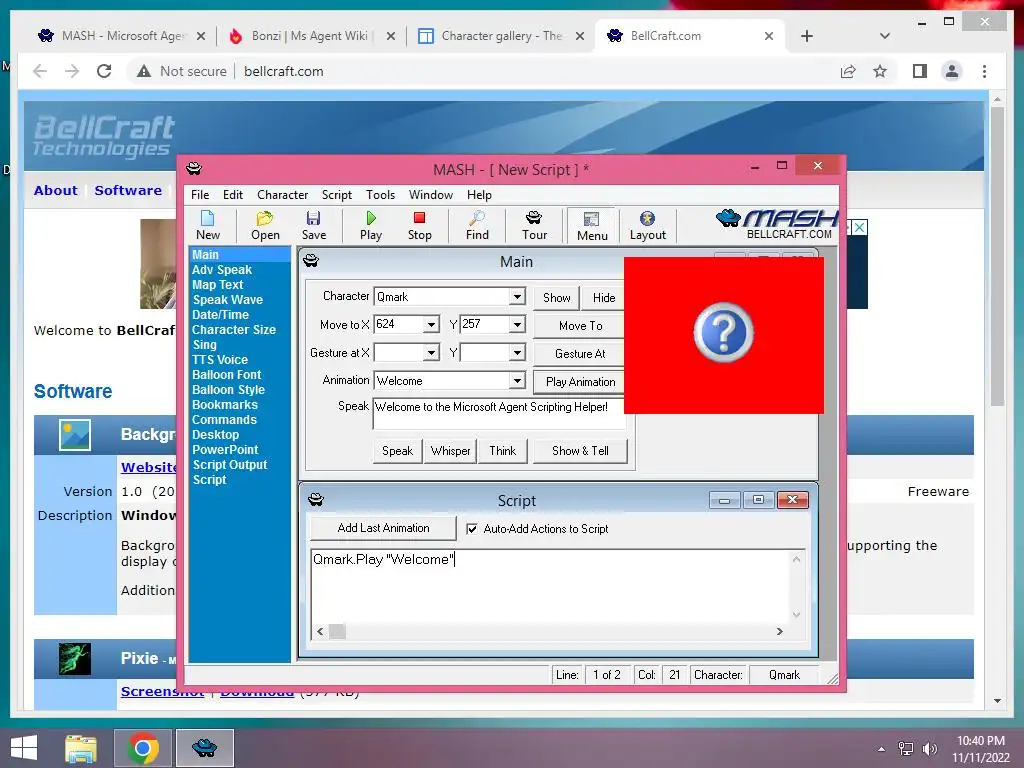Open the Edit menu in MASH
Image resolution: width=1024 pixels, height=768 pixels.
click(x=232, y=195)
